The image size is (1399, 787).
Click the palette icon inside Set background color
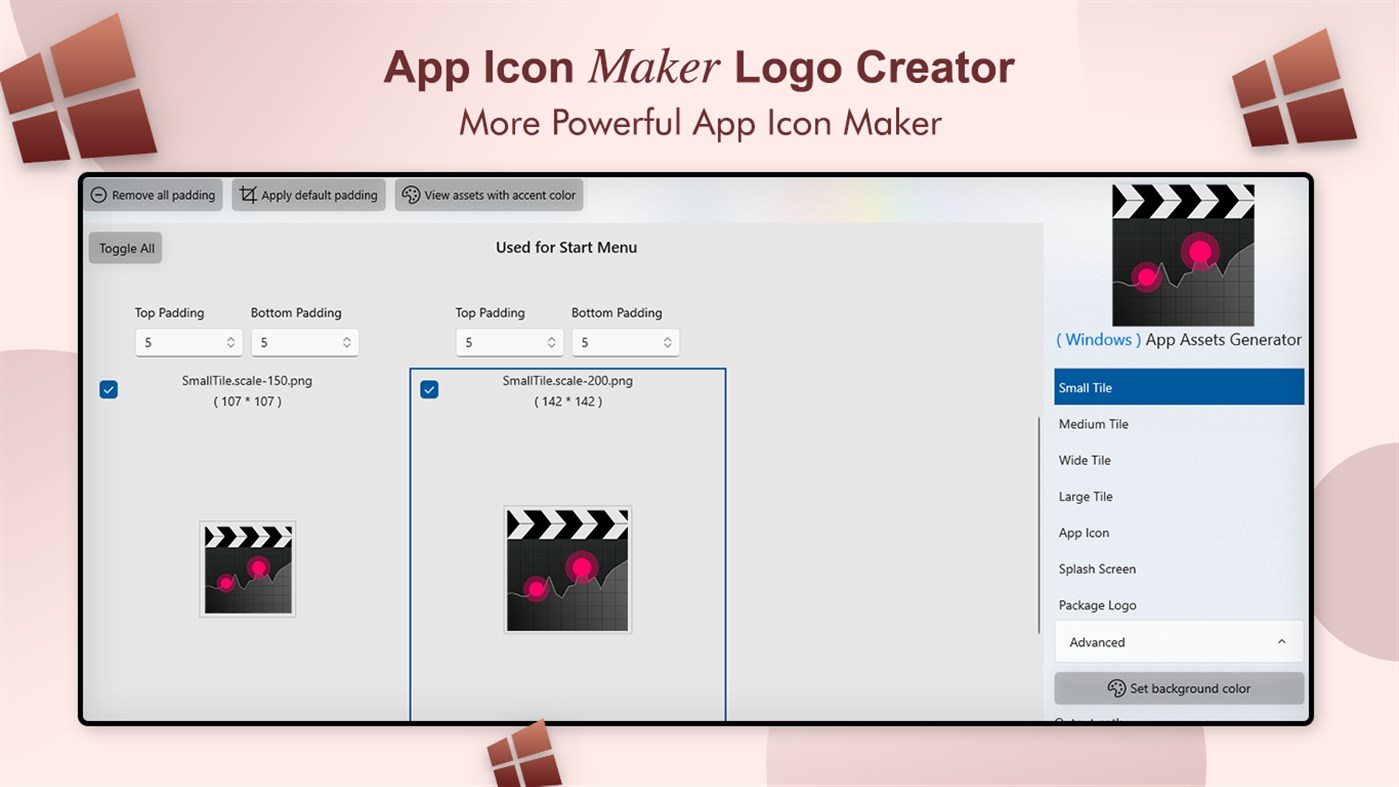pyautogui.click(x=1117, y=688)
